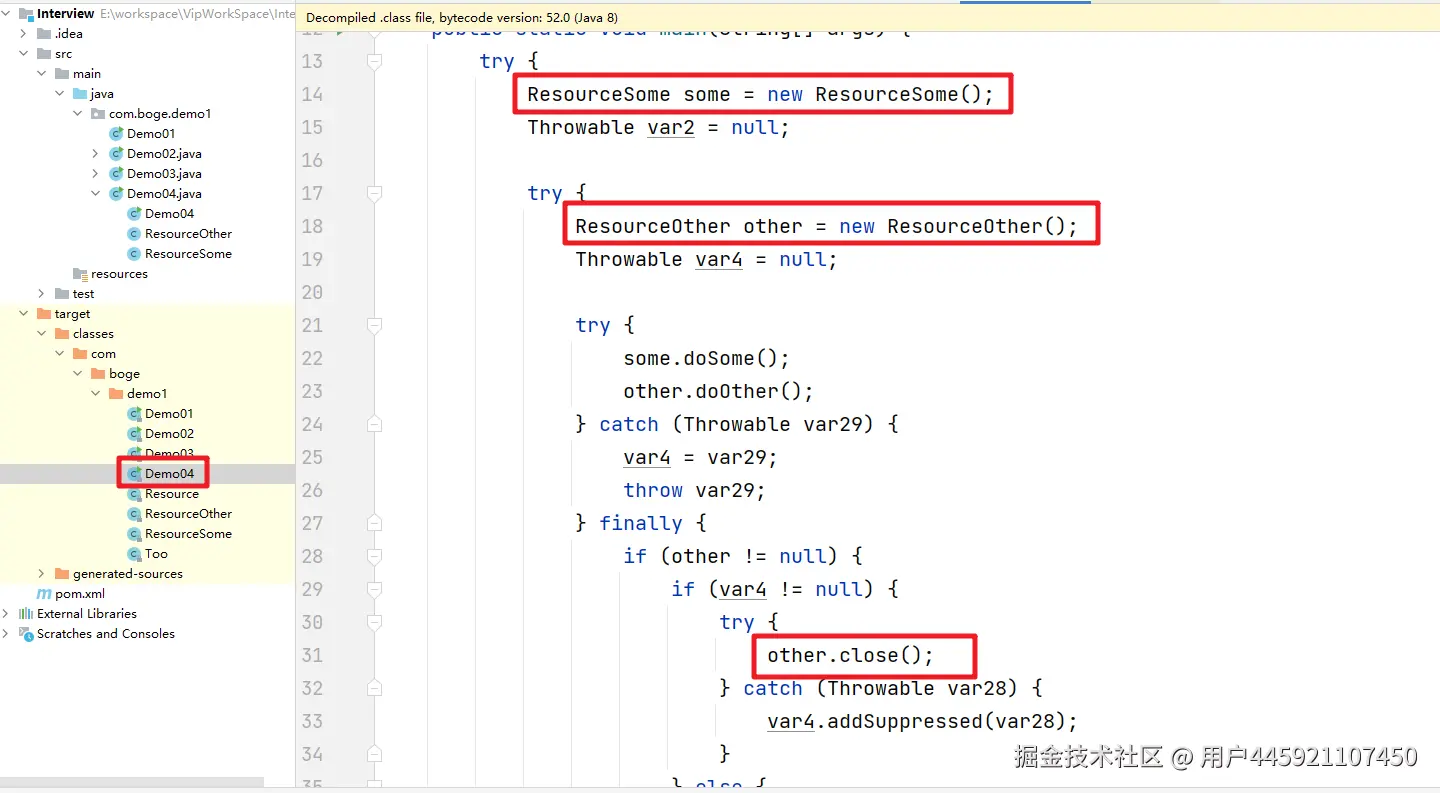Expand the Scratches and Consoles arrow

coord(6,634)
